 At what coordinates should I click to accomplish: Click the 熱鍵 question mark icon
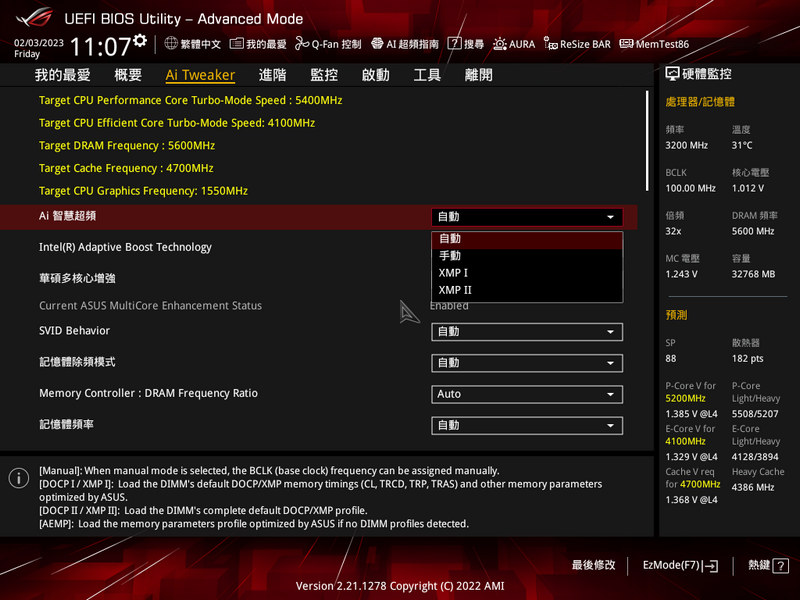(781, 565)
